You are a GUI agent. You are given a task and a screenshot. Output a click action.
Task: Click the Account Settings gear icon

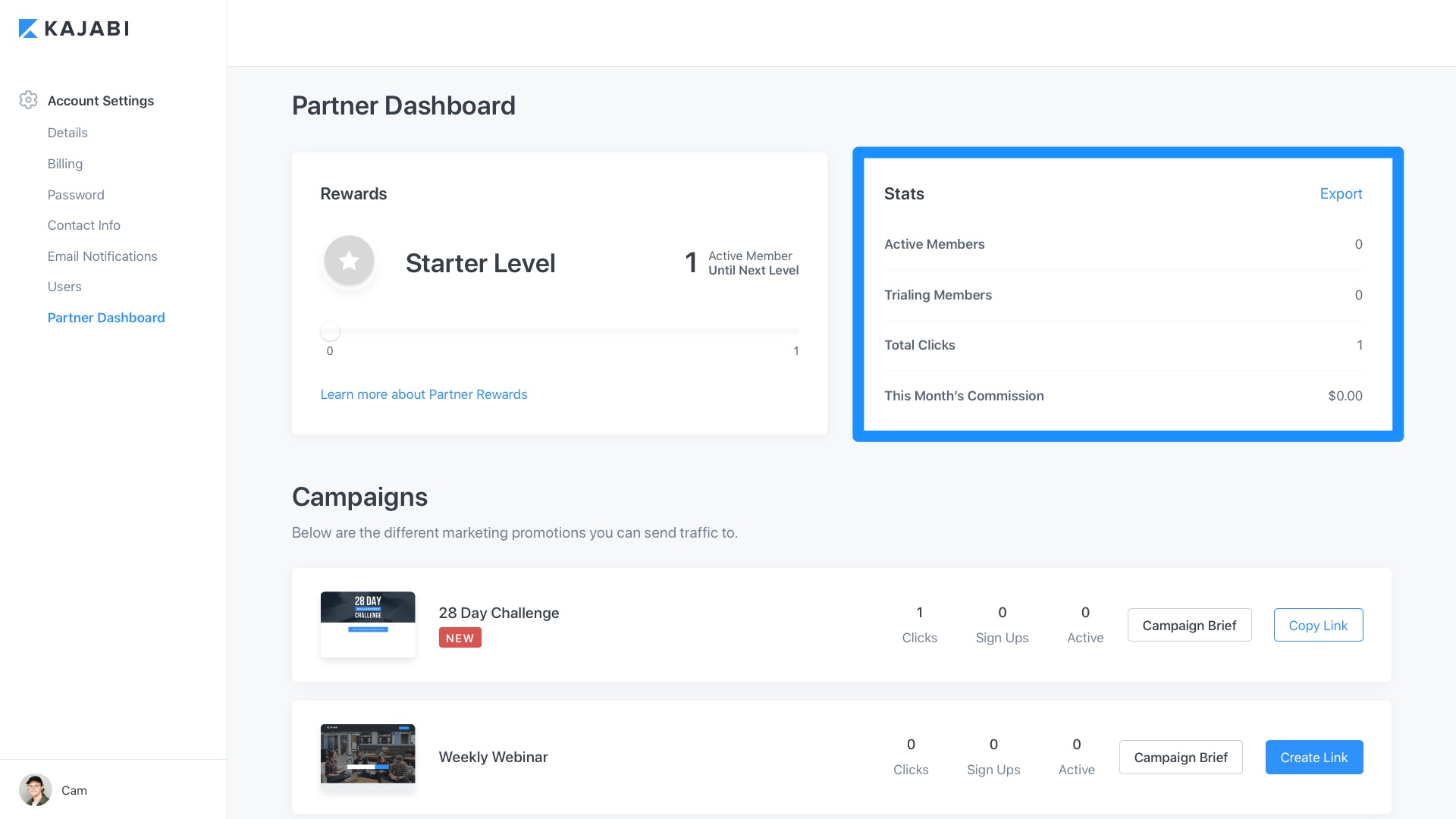coord(28,100)
